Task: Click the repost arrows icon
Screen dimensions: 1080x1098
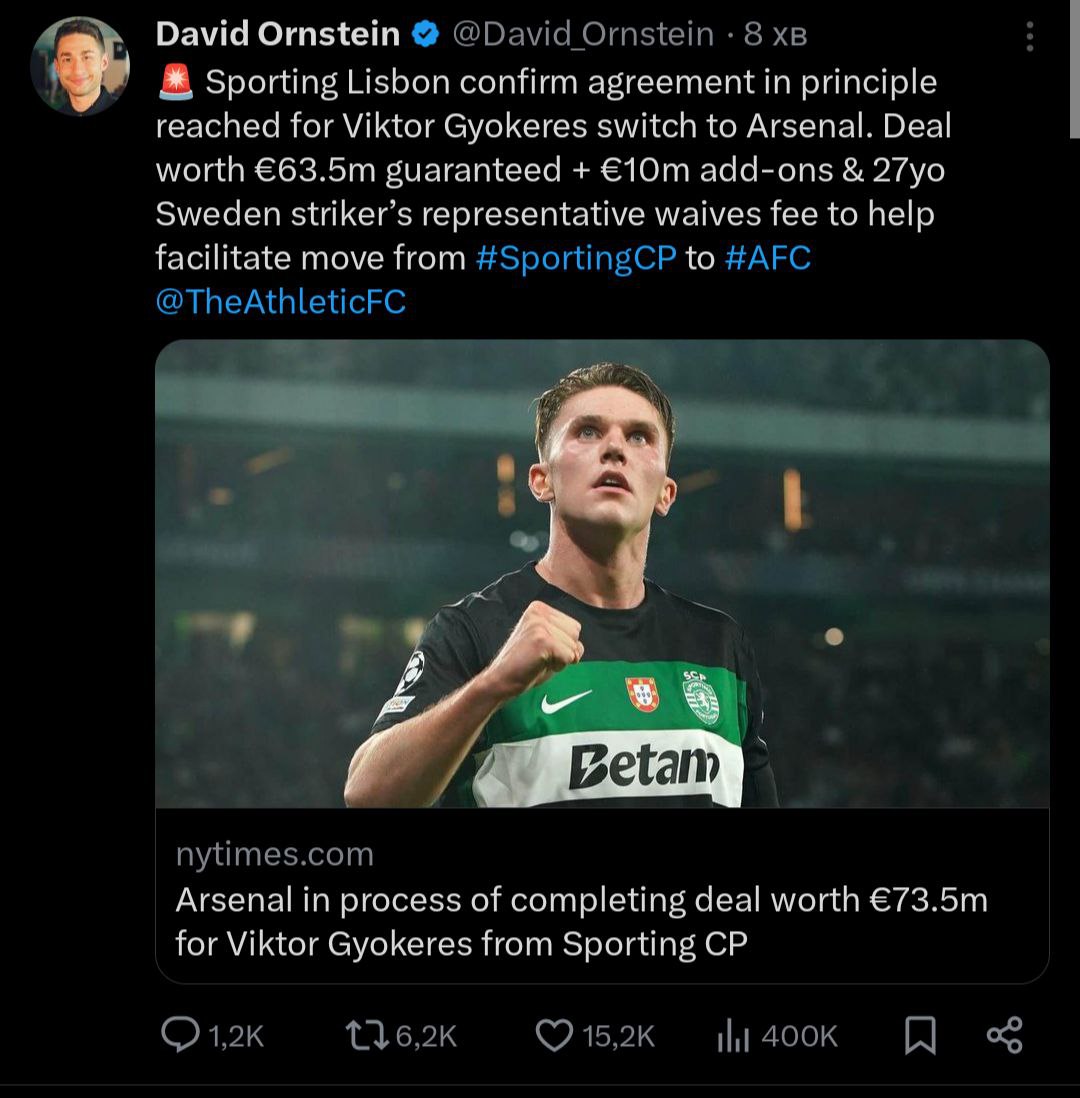Action: click(366, 1035)
